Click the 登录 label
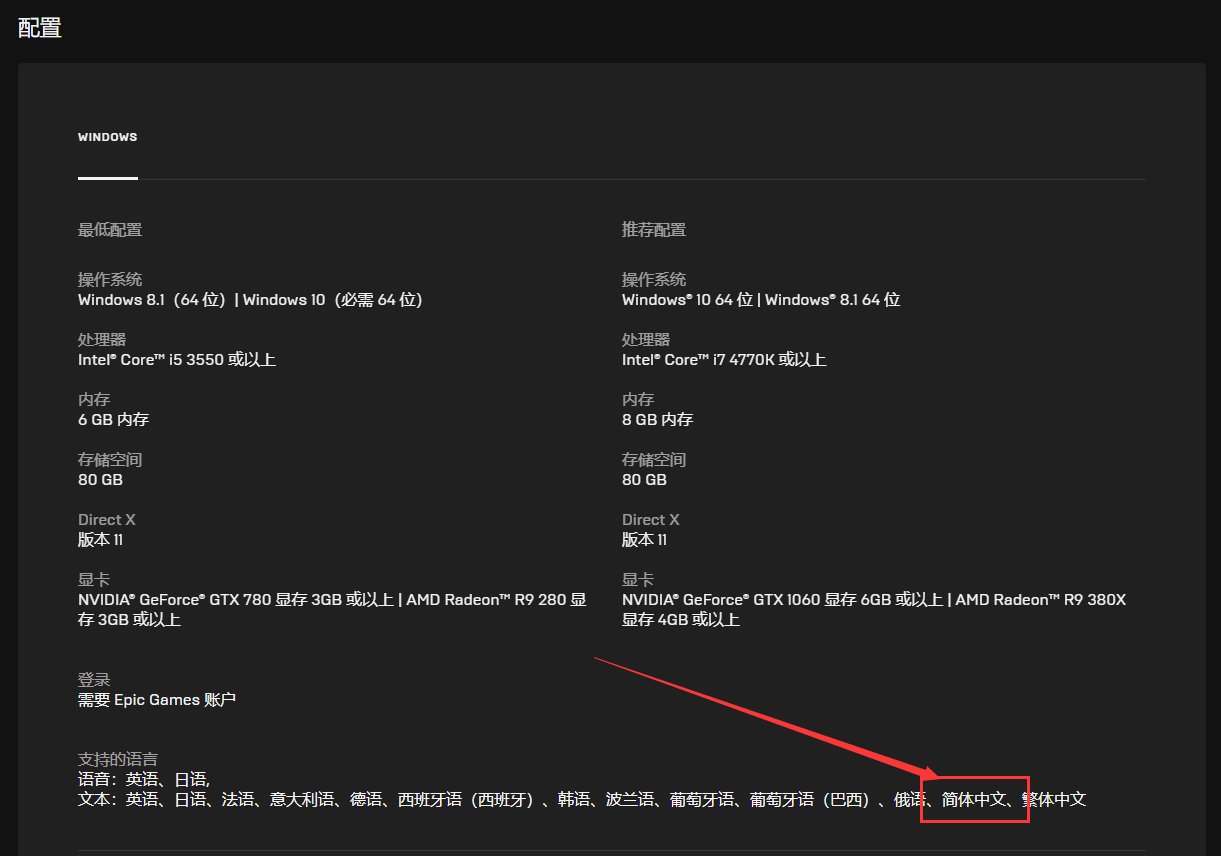 94,680
